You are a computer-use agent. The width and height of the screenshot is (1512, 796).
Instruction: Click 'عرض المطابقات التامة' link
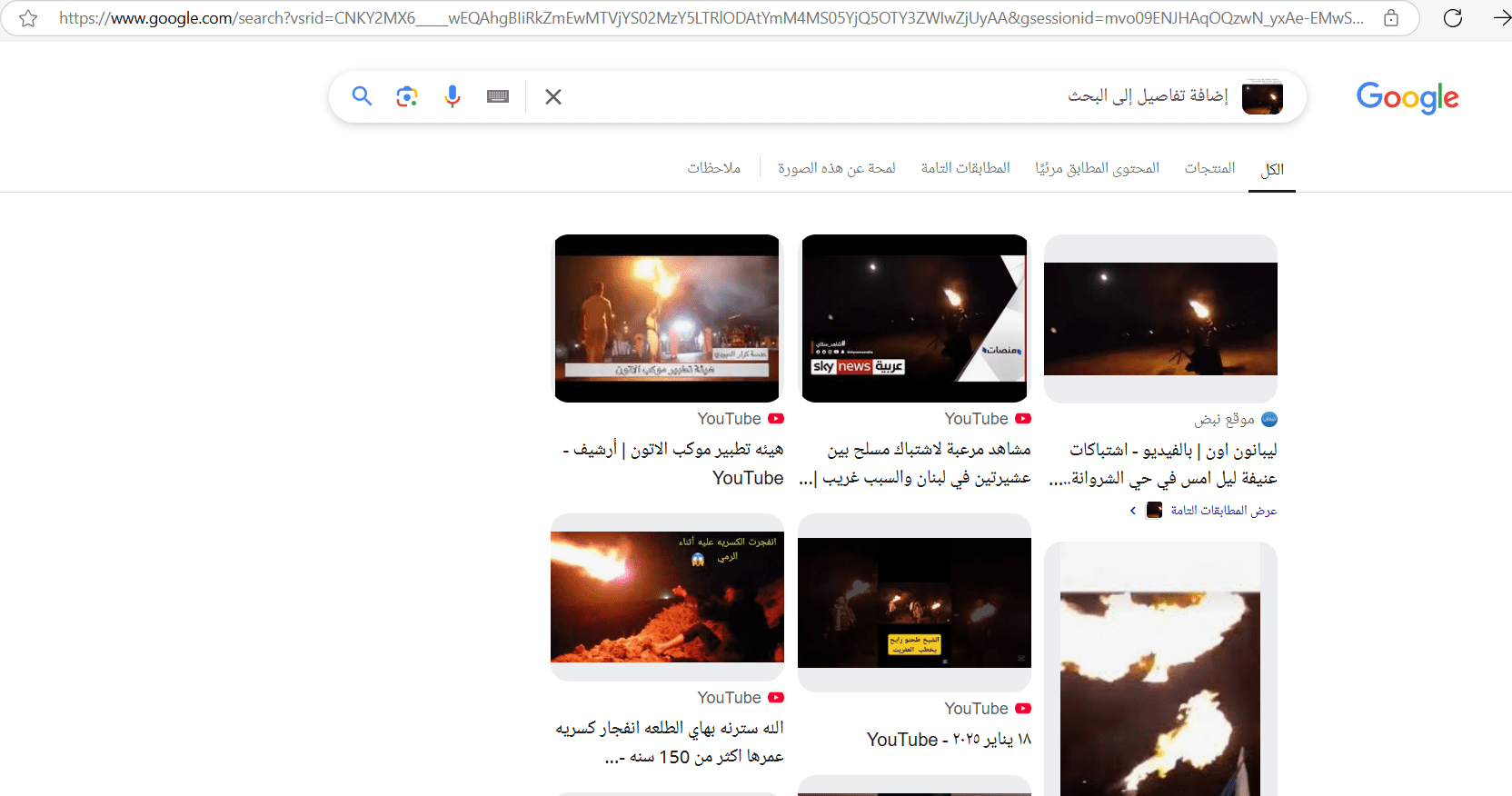pyautogui.click(x=1224, y=511)
